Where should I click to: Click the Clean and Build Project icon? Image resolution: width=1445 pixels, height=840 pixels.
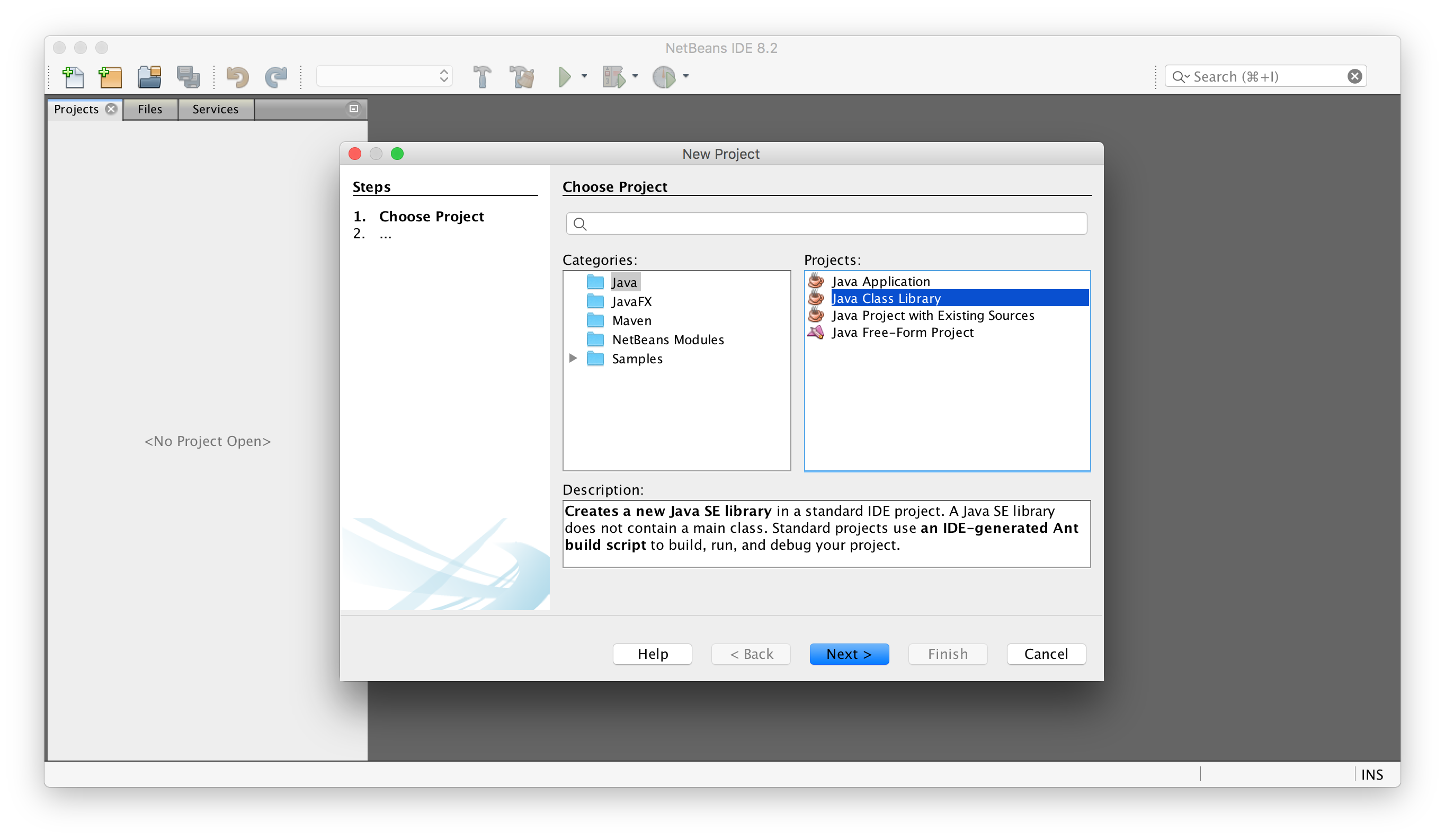[522, 76]
